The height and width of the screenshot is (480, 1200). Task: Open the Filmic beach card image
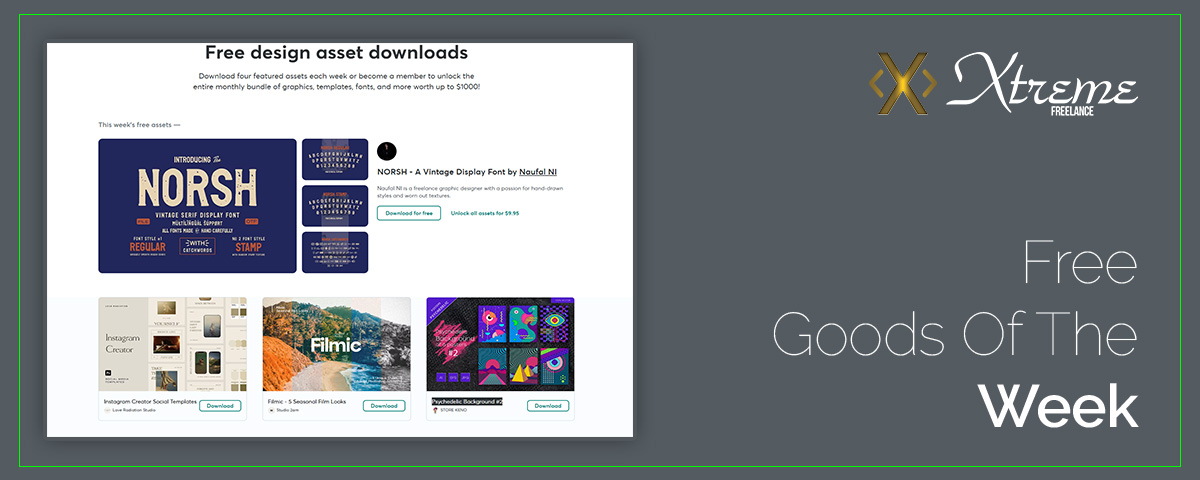[337, 344]
